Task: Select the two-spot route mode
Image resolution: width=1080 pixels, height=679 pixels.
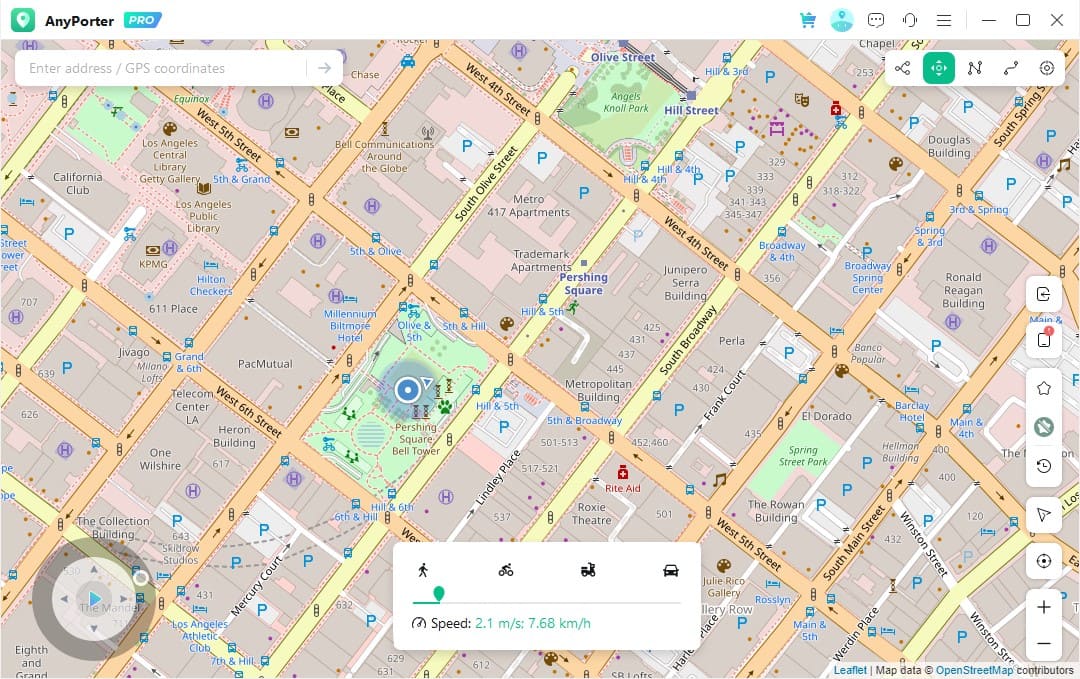Action: pos(1010,68)
